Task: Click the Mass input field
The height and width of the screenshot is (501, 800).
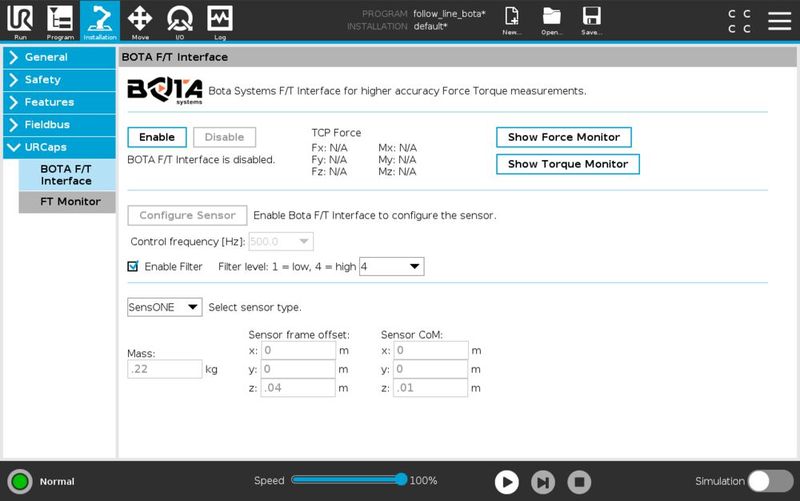Action: coord(164,369)
